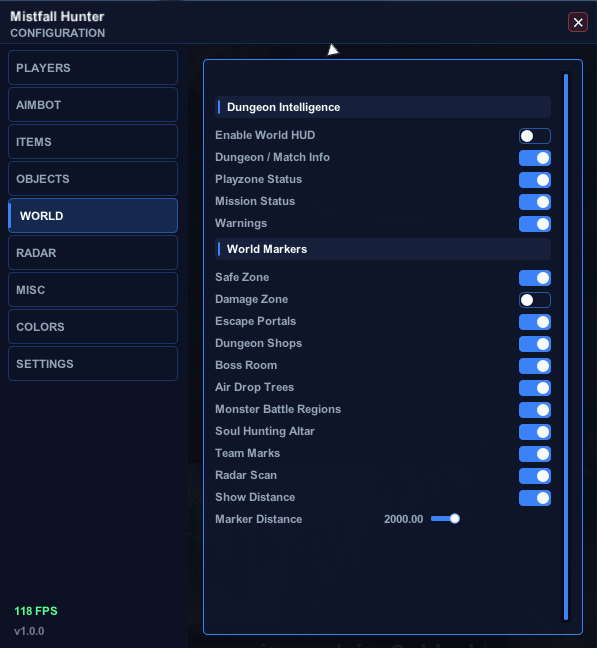Turn off Boss Room toggle
The height and width of the screenshot is (648, 597).
coord(535,366)
